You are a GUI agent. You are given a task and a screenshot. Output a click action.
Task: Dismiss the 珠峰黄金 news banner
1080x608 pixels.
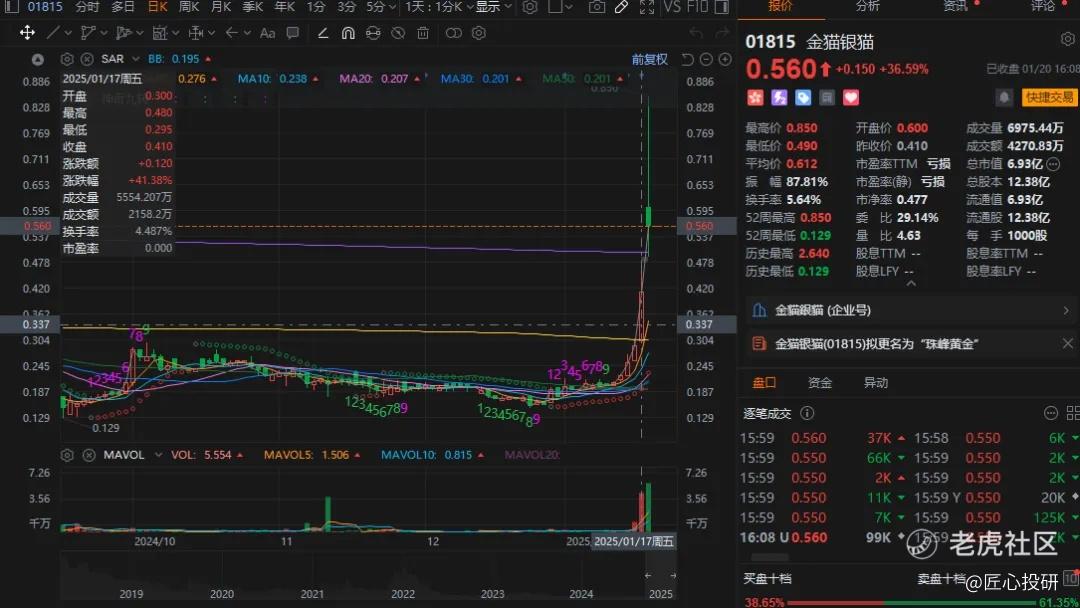1067,344
